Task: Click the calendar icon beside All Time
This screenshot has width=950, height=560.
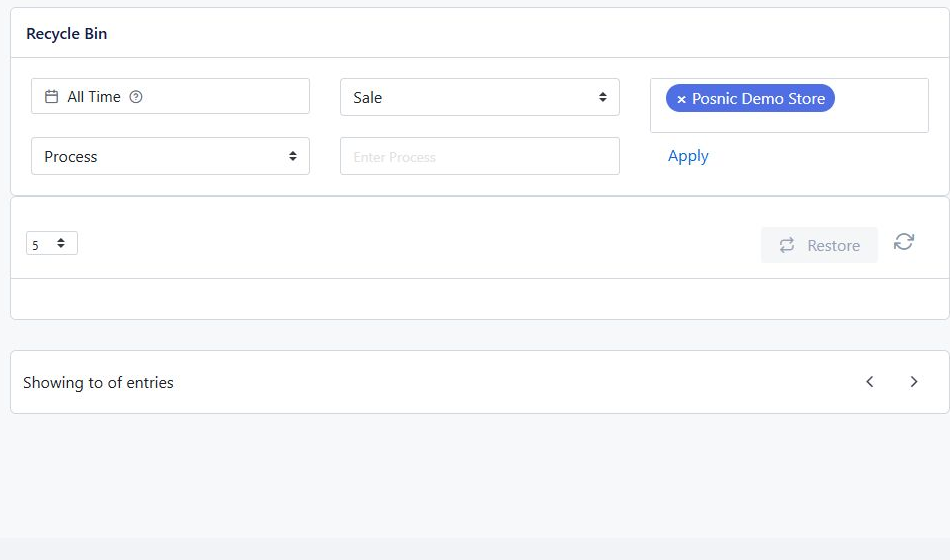Action: click(x=51, y=96)
